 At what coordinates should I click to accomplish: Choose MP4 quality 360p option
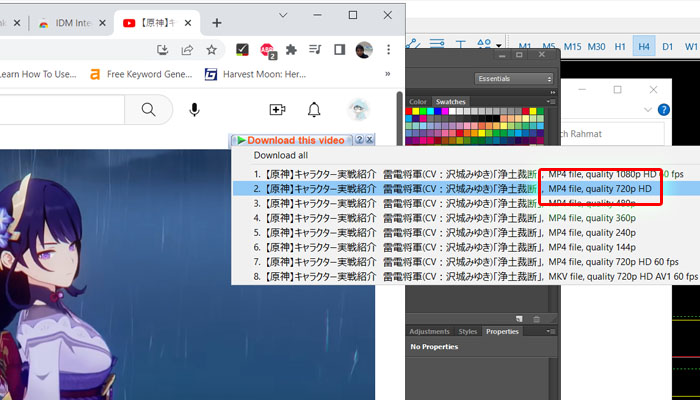pos(466,218)
